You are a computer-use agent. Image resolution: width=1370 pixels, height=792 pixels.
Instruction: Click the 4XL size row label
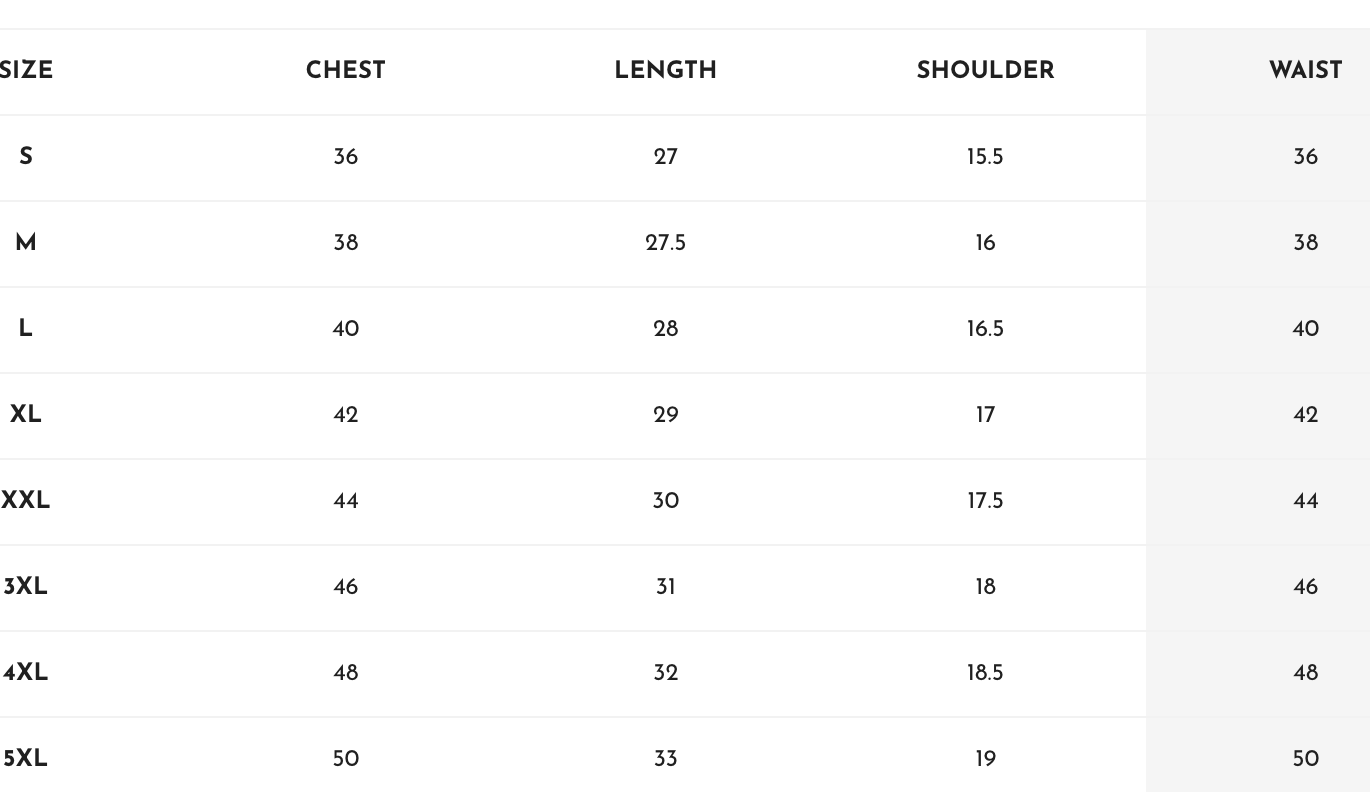[25, 673]
